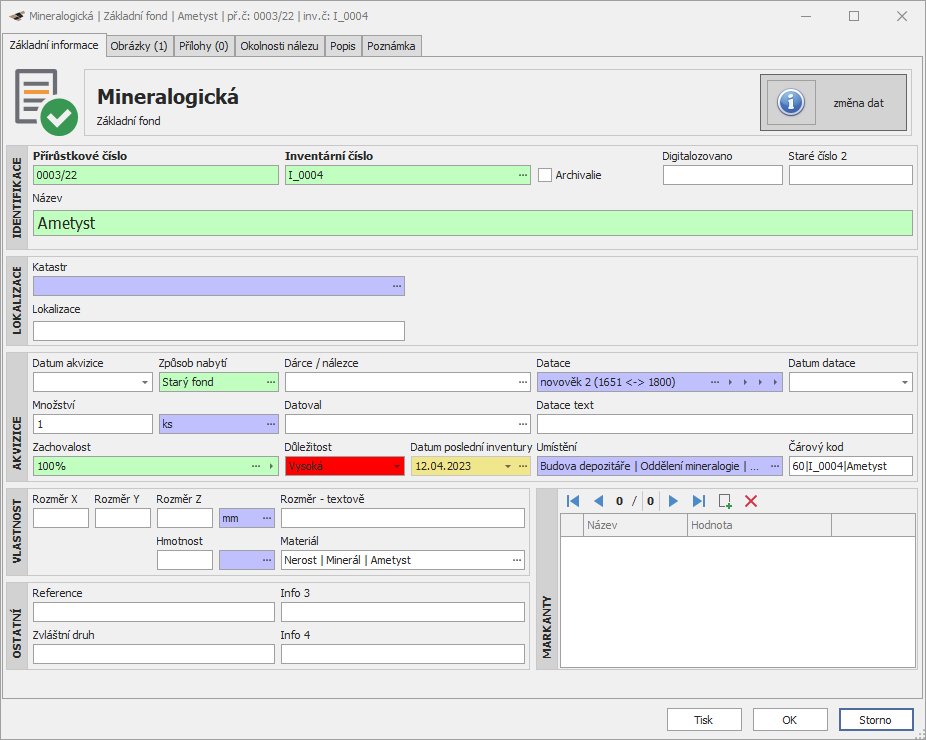Maximize the Mineralogická window
Screen dimensions: 926x740
point(854,16)
